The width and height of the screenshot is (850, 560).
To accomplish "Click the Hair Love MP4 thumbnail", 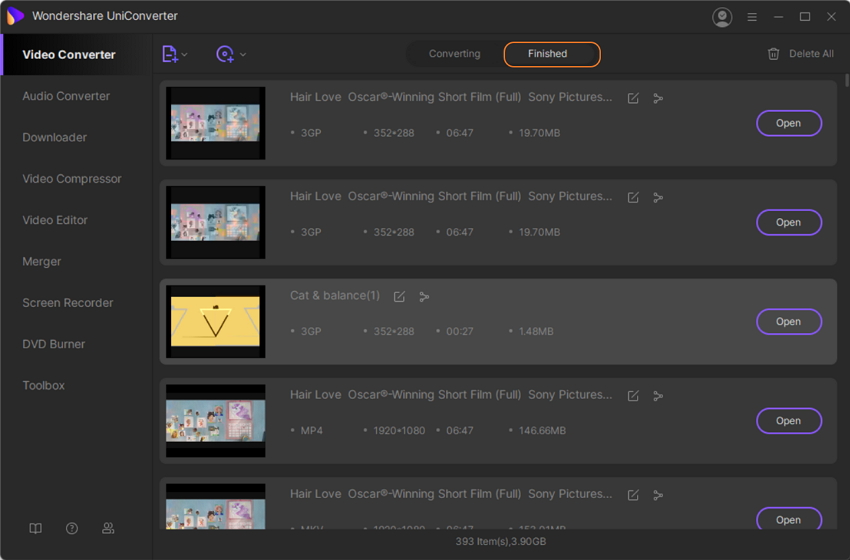I will (x=215, y=421).
